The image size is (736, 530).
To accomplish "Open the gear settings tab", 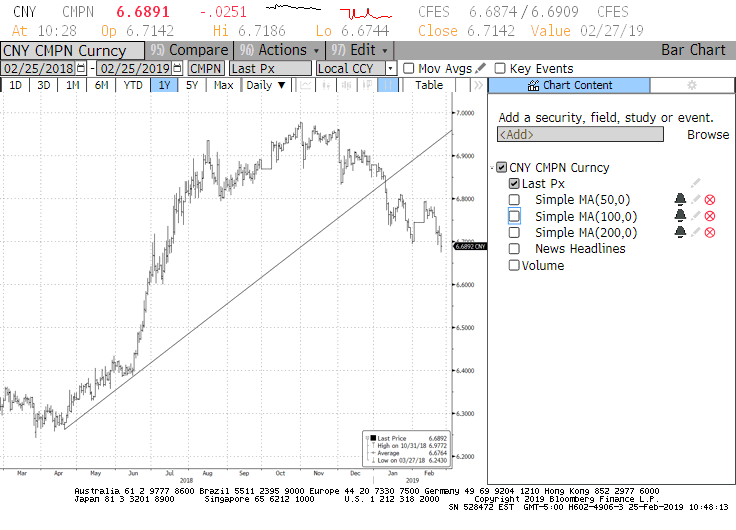I will (x=691, y=86).
